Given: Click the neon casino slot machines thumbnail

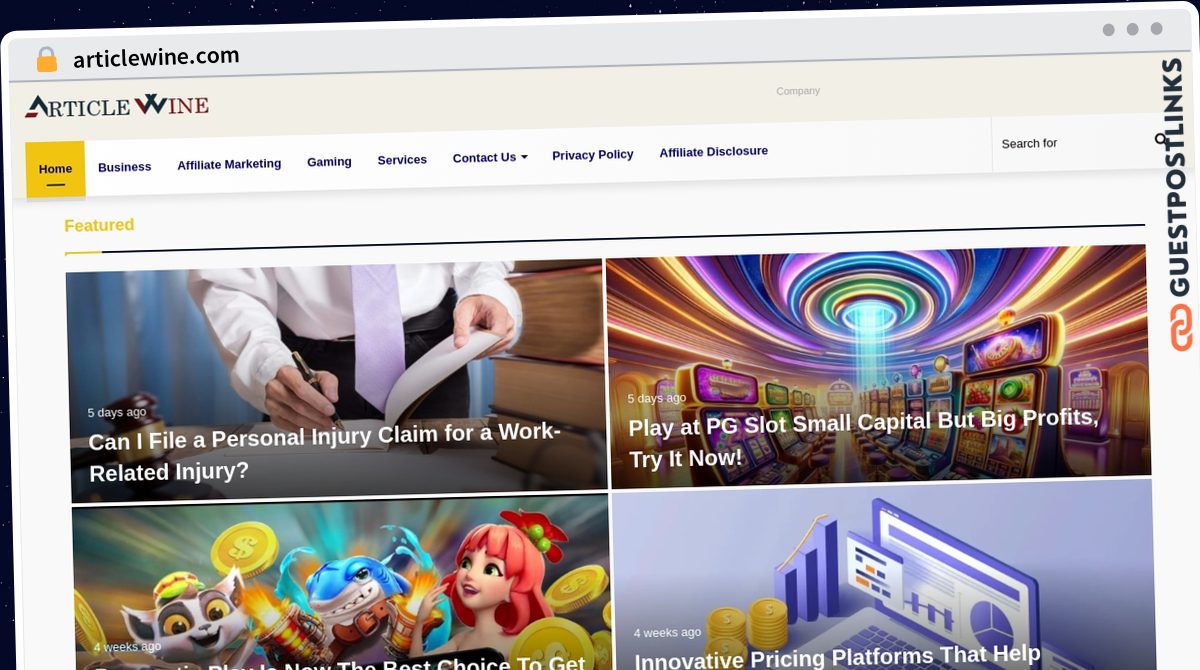Looking at the screenshot, I should click(x=877, y=366).
